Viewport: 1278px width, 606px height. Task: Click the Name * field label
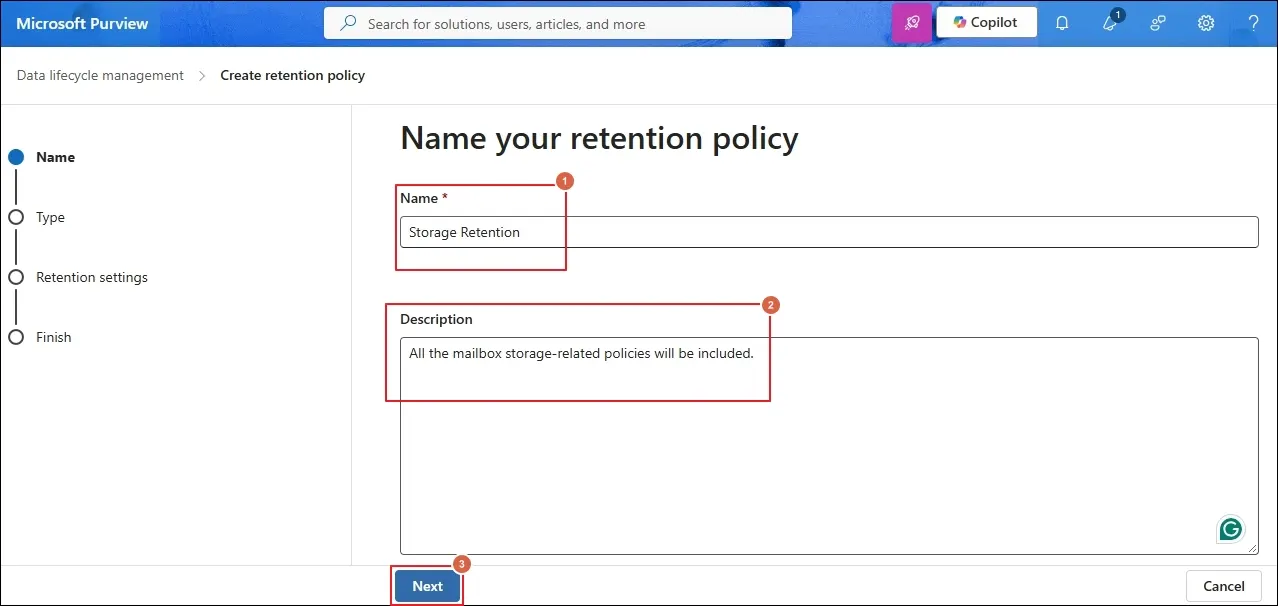(424, 198)
